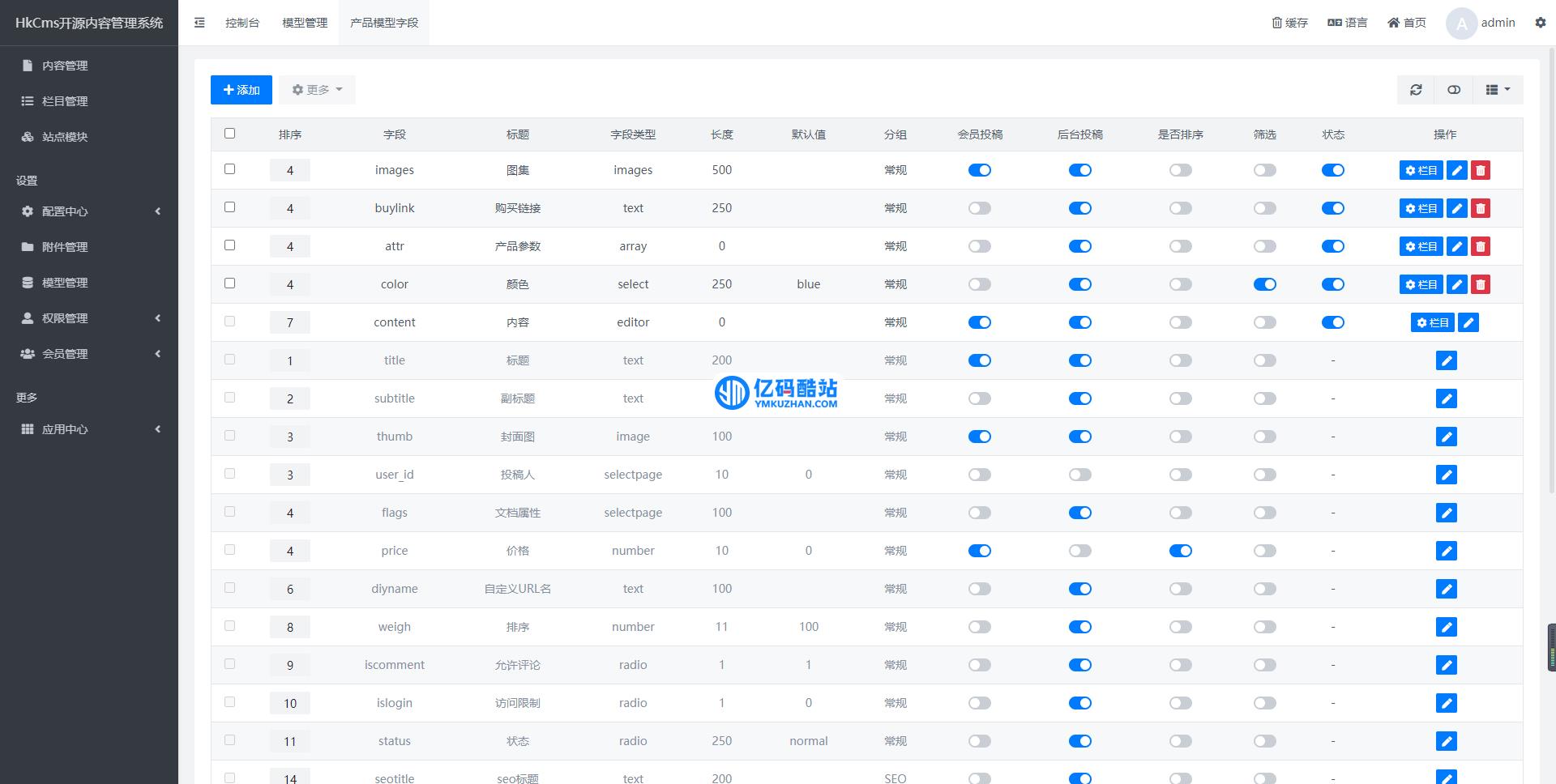1556x784 pixels.
Task: Edit the weigh field with pencil icon
Action: 1447,627
